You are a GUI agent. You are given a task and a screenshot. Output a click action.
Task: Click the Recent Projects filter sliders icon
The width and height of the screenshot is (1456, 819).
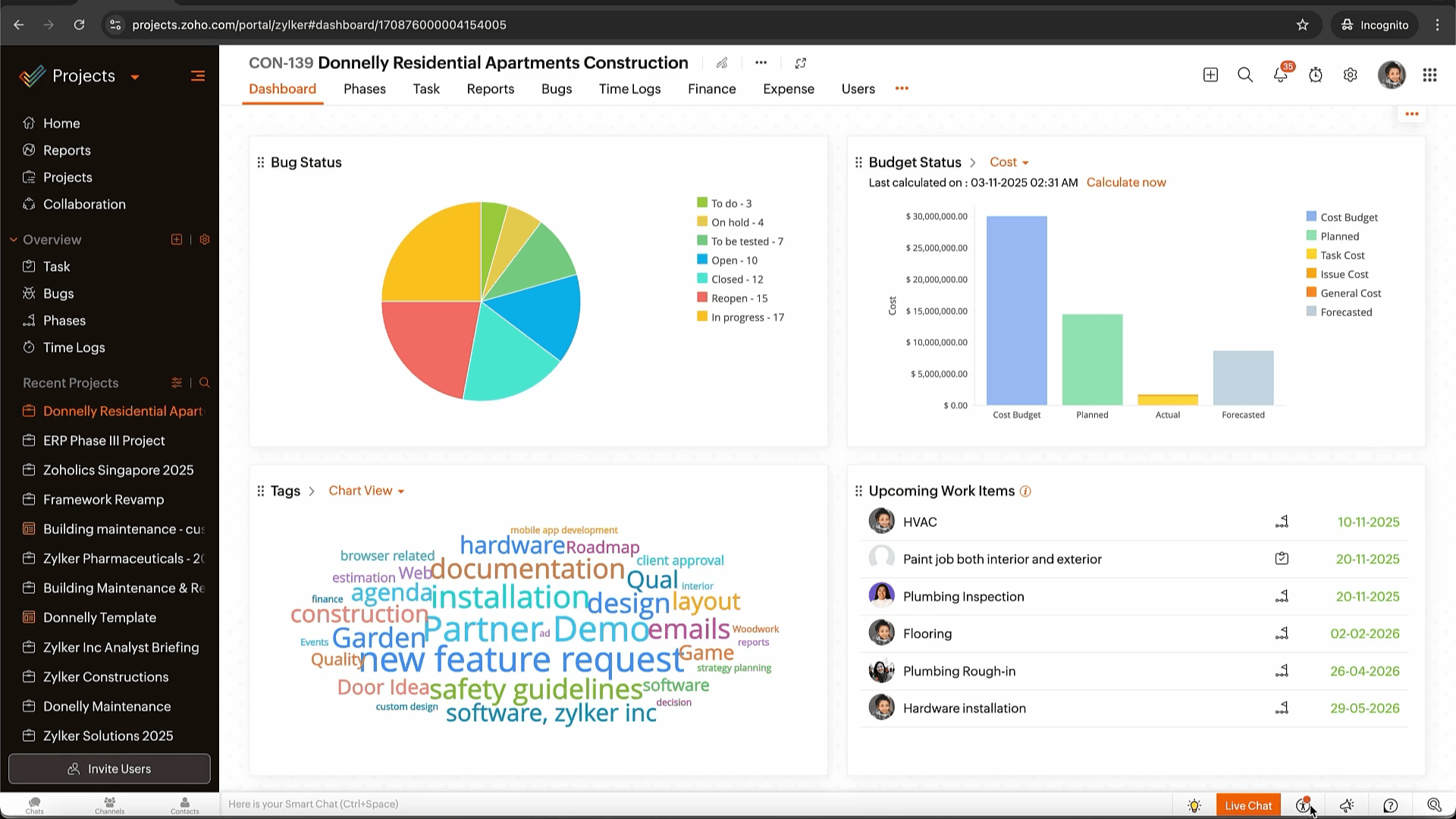tap(177, 383)
